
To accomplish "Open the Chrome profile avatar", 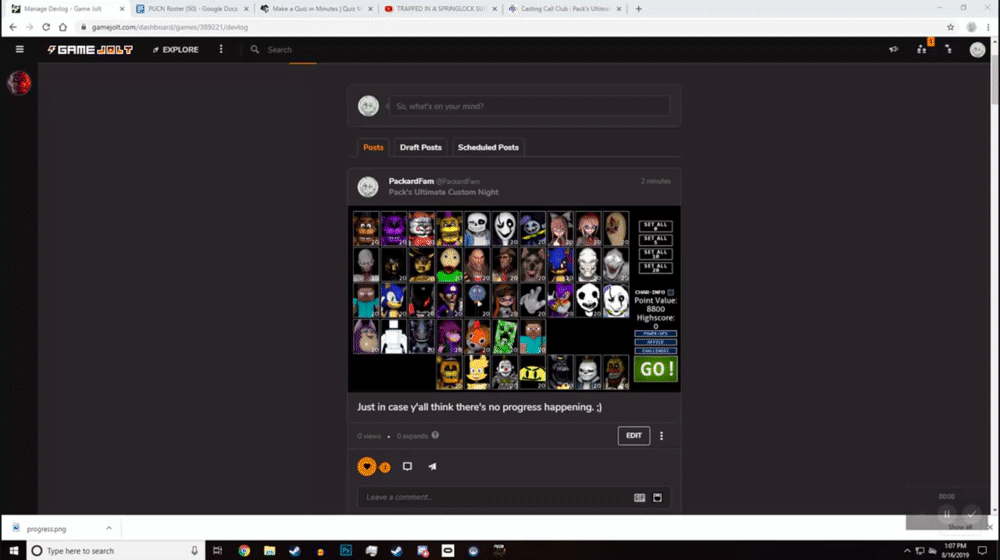I will [x=971, y=27].
